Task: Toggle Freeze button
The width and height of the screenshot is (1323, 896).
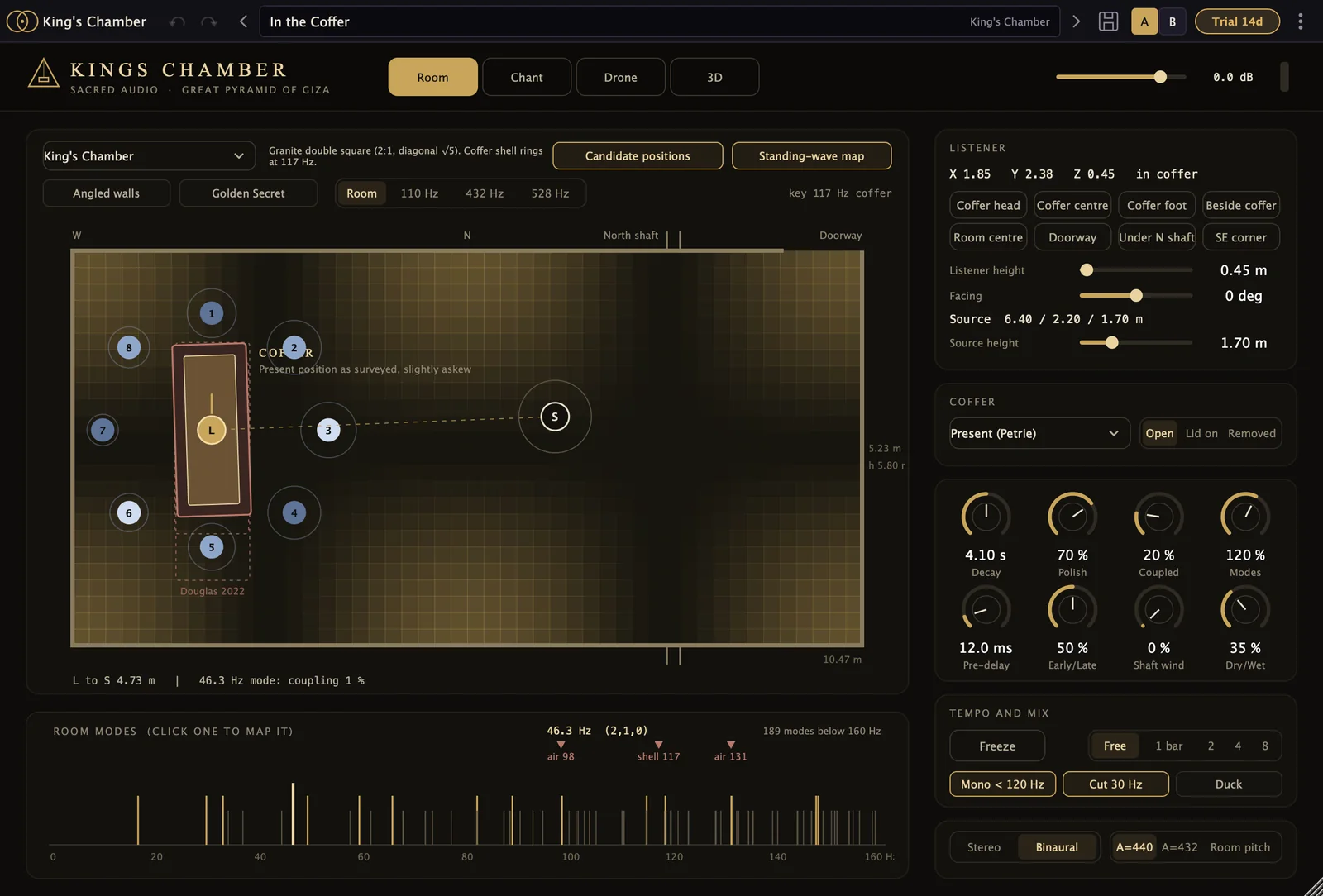Action: [x=997, y=746]
